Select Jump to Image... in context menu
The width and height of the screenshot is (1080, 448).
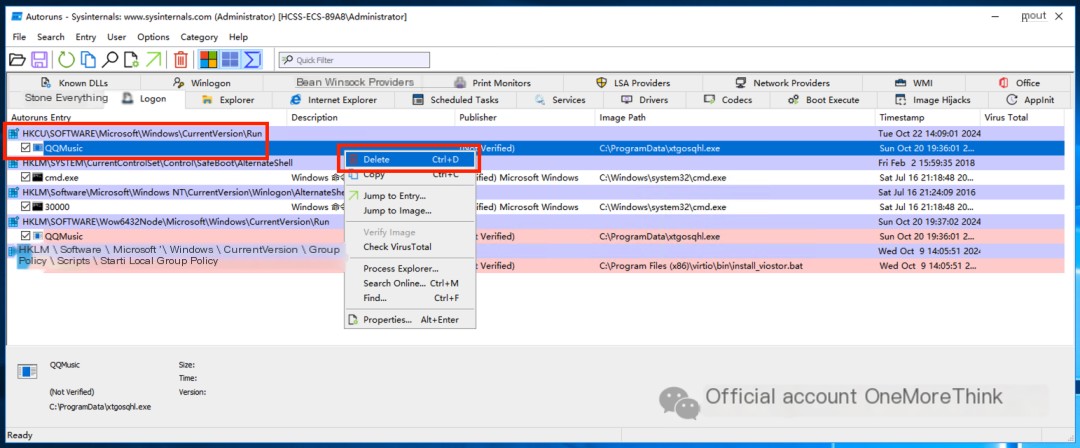point(410,211)
